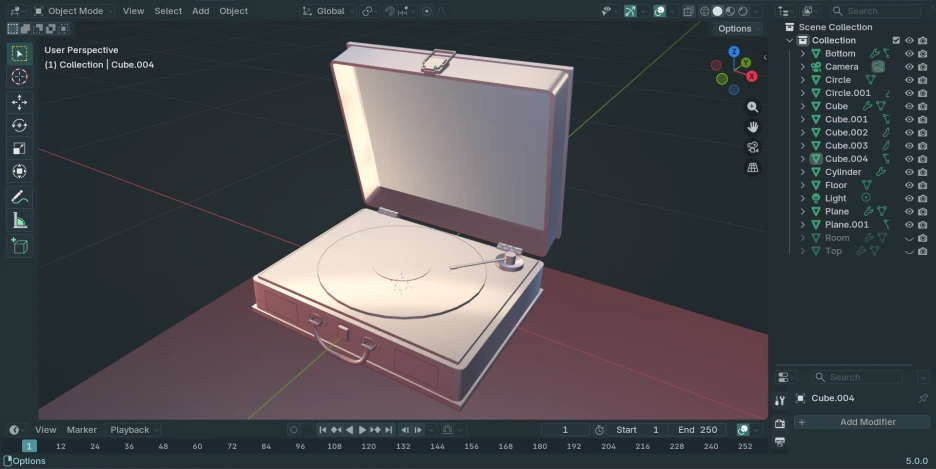
Task: Click the green Y axis gizmo
Action: (x=746, y=63)
